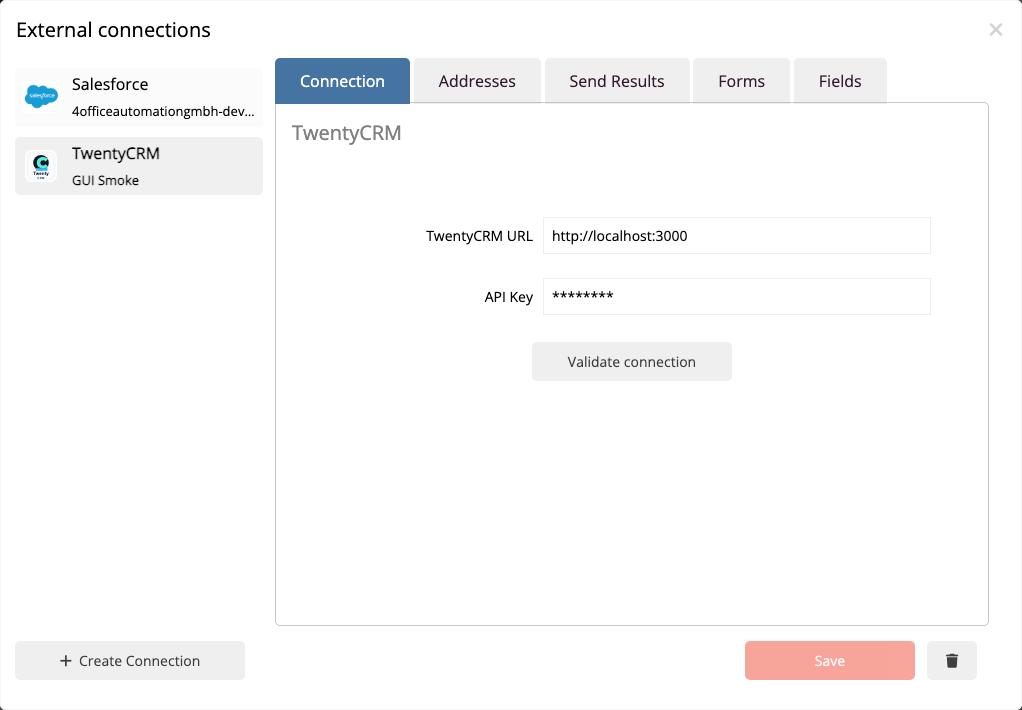Click the GUI Smoke subtitle text
Viewport: 1022px width, 710px height.
point(106,181)
